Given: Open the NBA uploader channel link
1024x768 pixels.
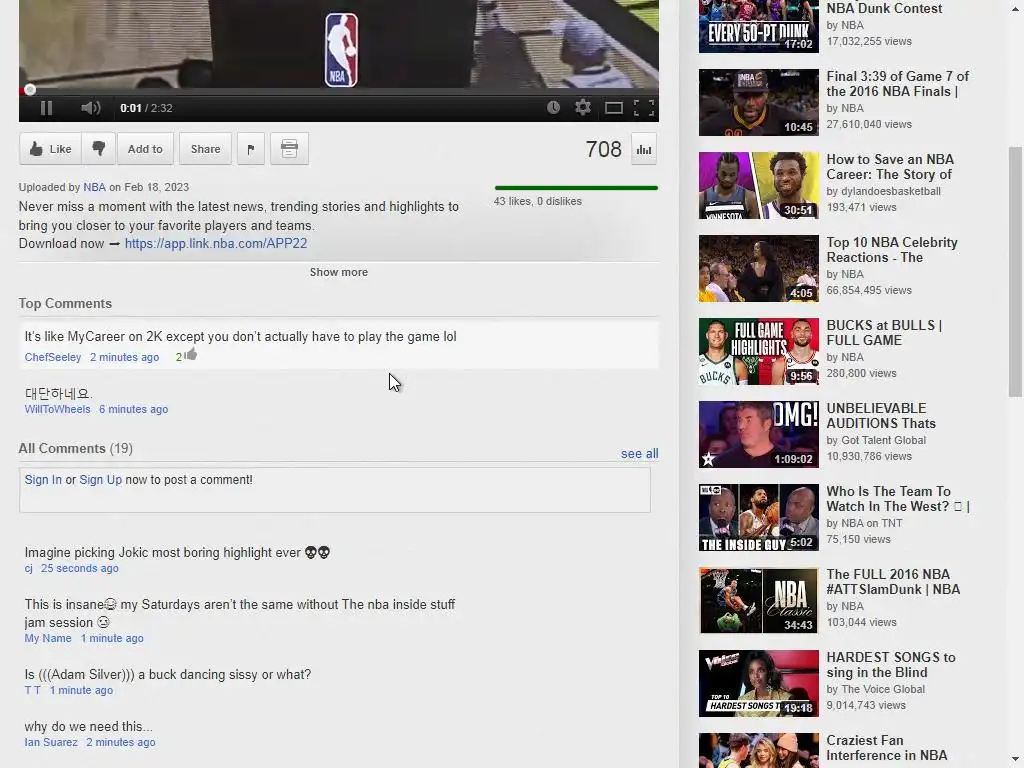Looking at the screenshot, I should pyautogui.click(x=94, y=187).
